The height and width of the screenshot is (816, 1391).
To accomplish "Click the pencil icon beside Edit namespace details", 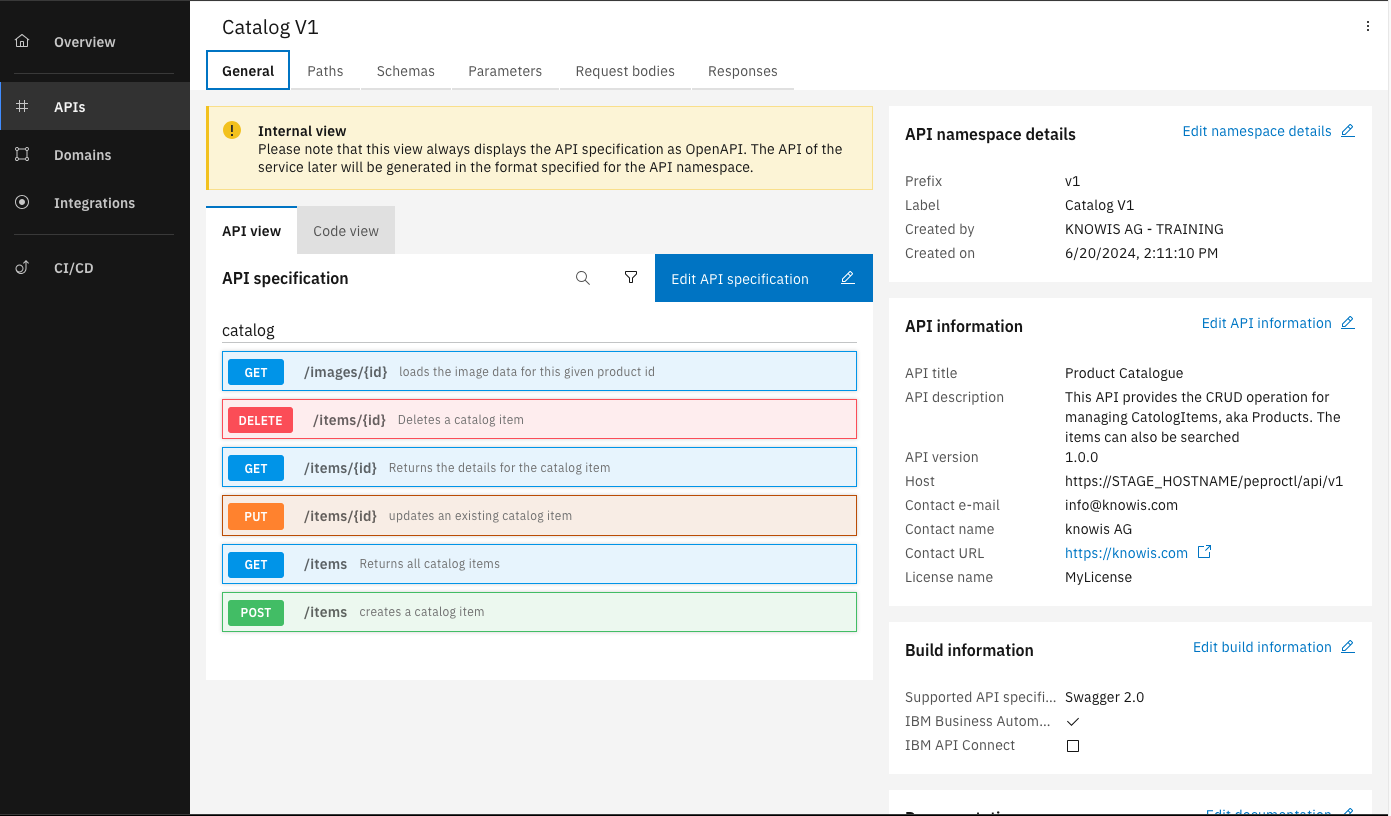I will pos(1348,130).
